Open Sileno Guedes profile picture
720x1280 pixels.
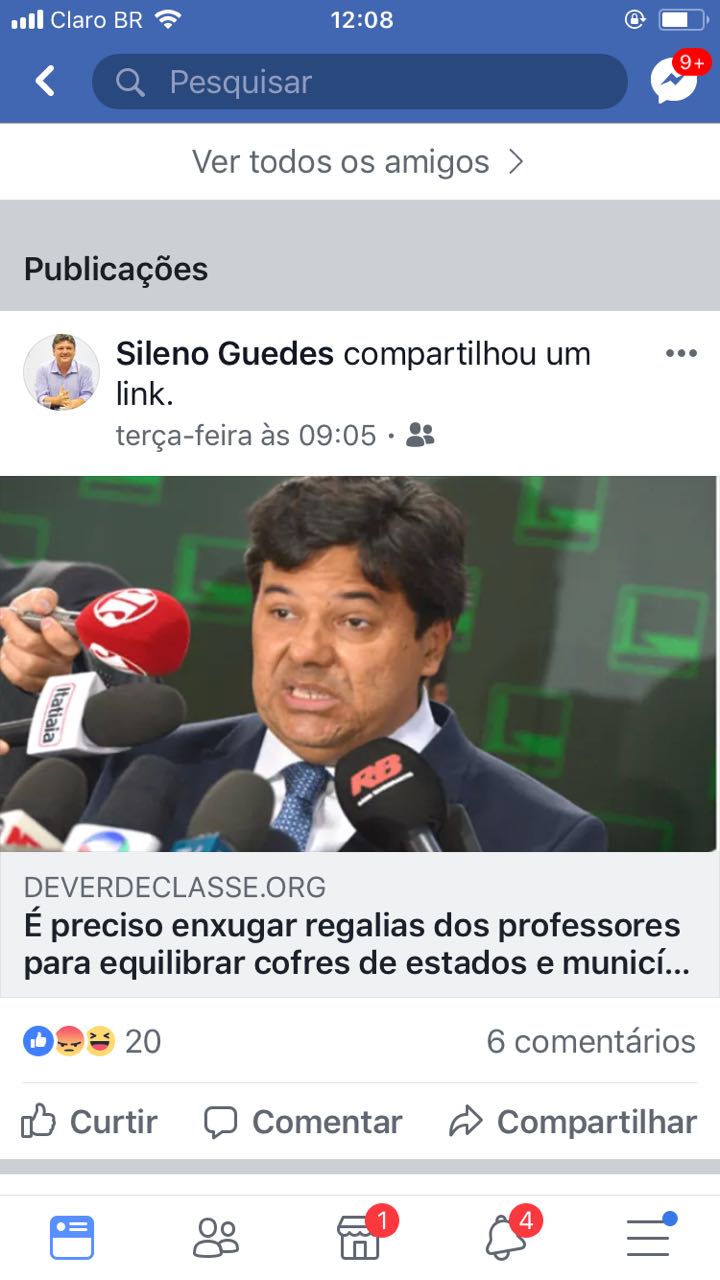click(x=62, y=372)
